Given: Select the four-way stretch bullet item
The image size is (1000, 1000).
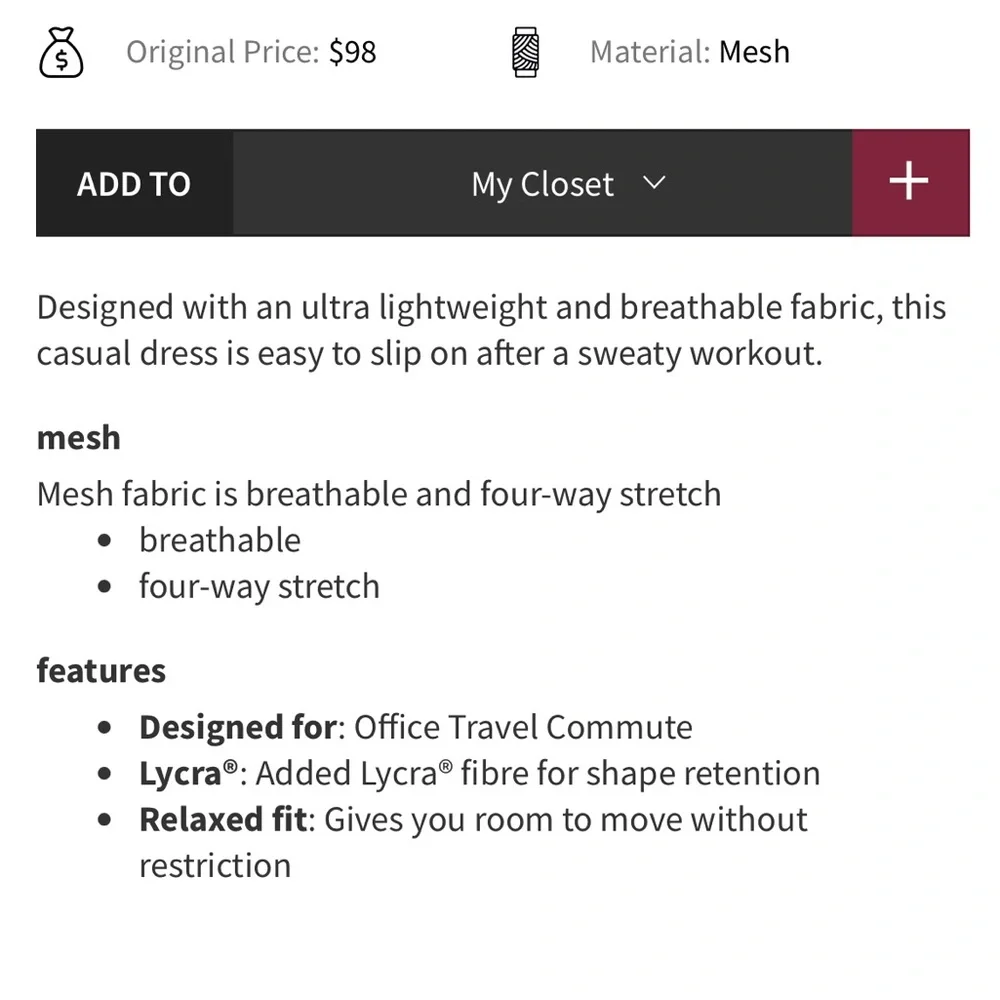Looking at the screenshot, I should pyautogui.click(x=260, y=587).
